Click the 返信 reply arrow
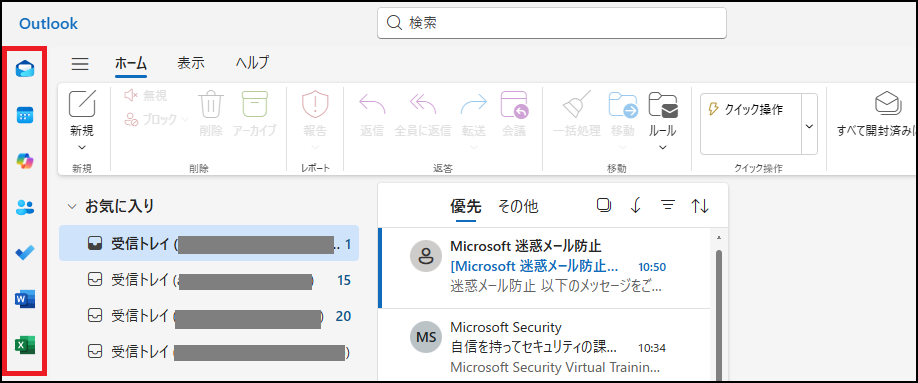 tap(372, 105)
